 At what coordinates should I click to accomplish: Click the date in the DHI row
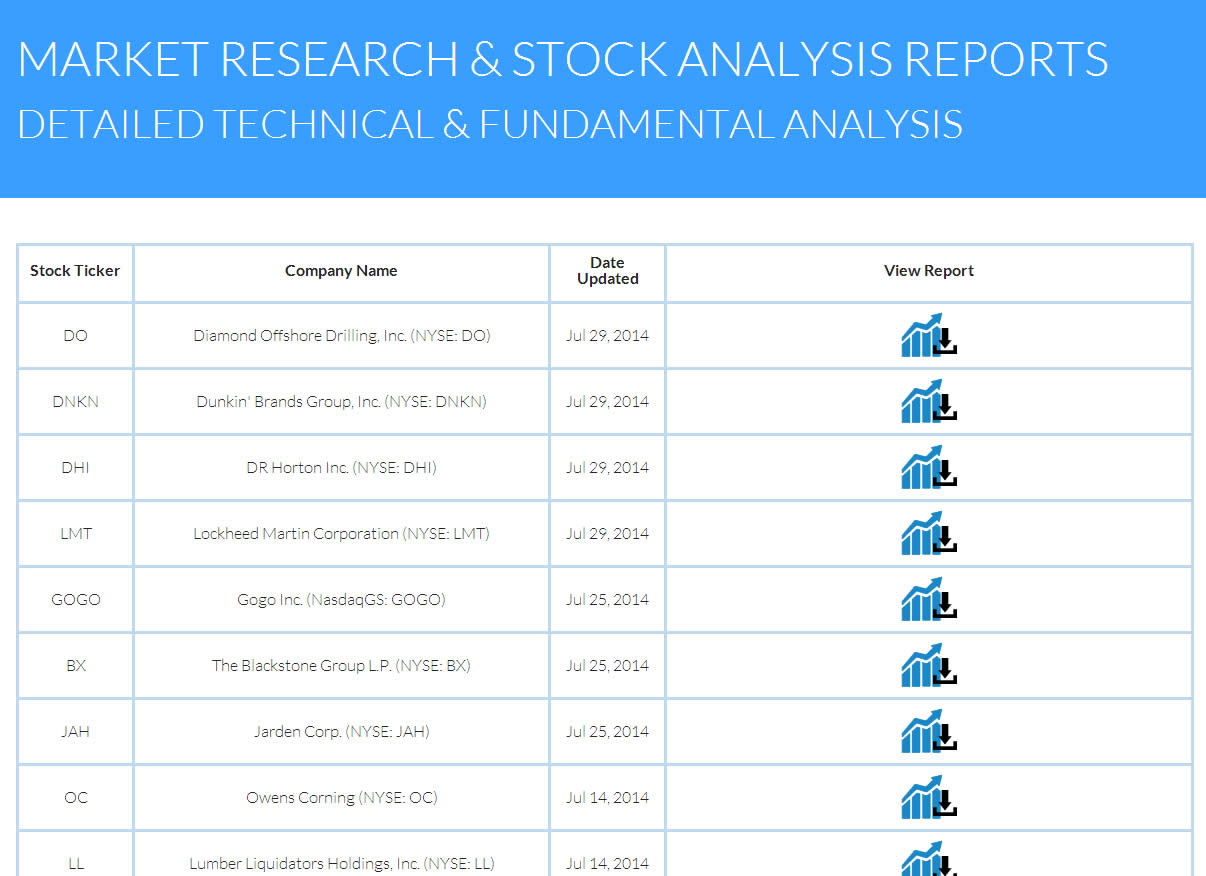607,468
